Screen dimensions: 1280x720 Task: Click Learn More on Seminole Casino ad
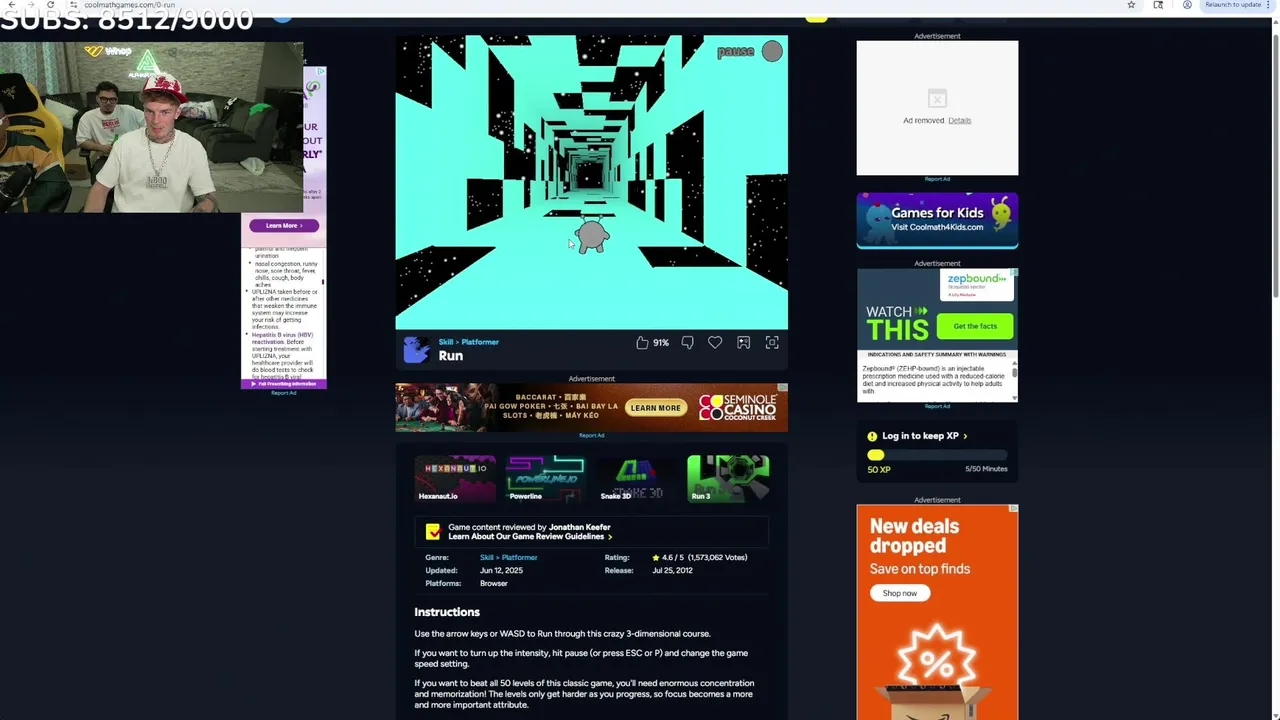click(x=656, y=408)
